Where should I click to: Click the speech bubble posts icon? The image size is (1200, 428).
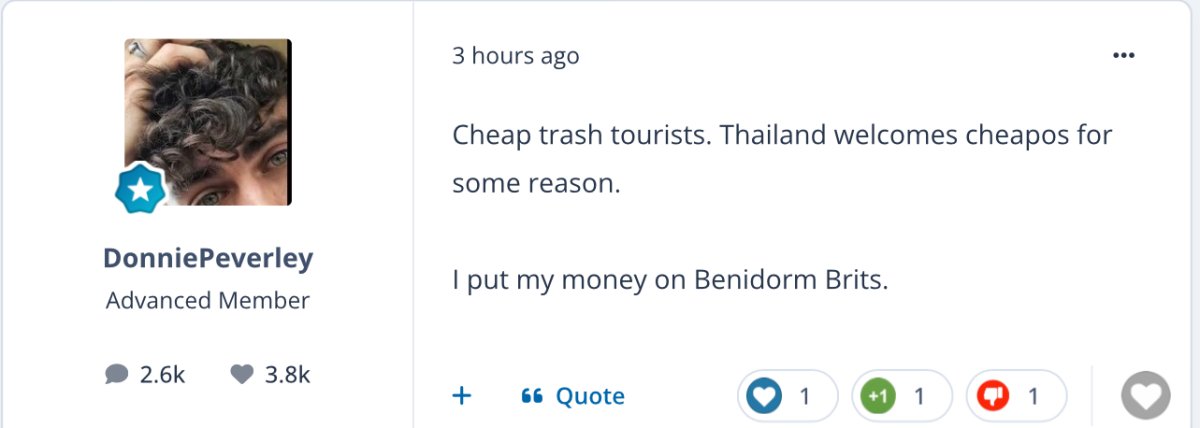click(x=116, y=375)
